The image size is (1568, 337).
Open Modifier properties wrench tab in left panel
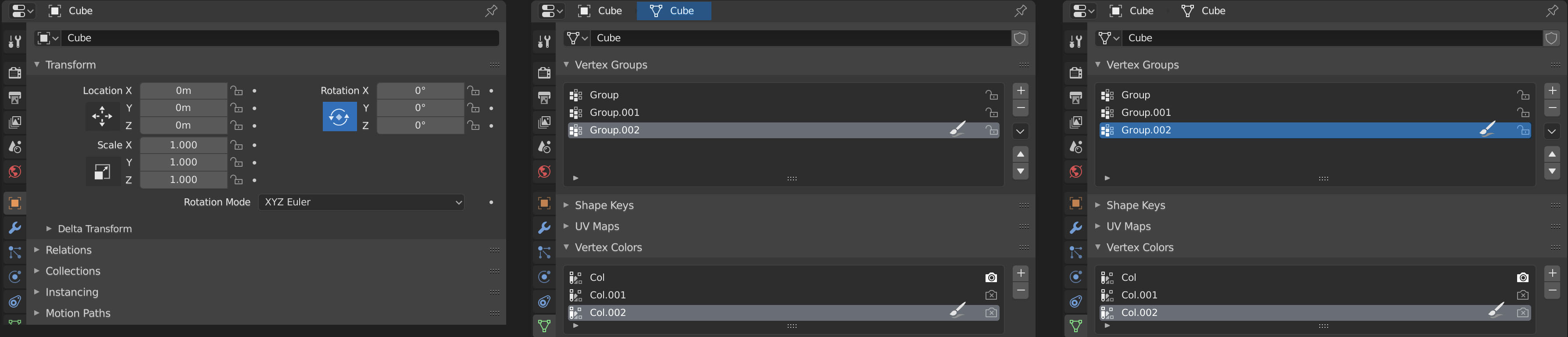14,227
